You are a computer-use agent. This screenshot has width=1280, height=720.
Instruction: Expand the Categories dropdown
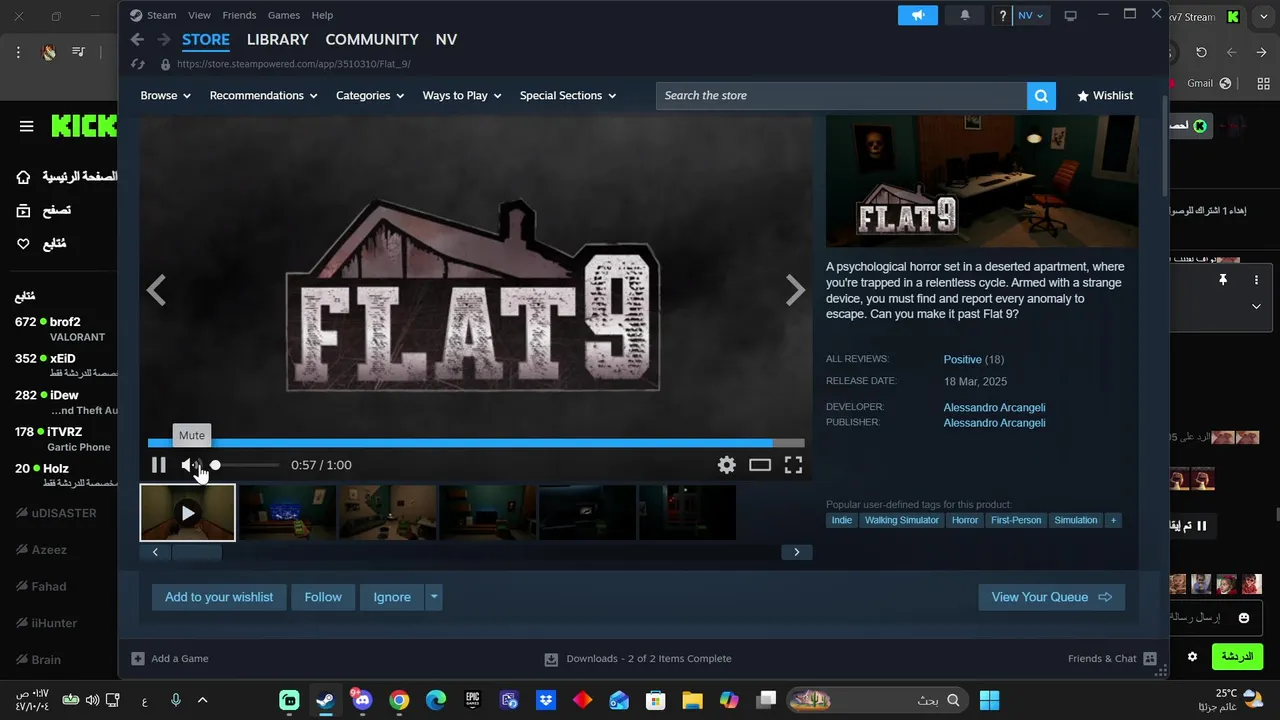[370, 96]
